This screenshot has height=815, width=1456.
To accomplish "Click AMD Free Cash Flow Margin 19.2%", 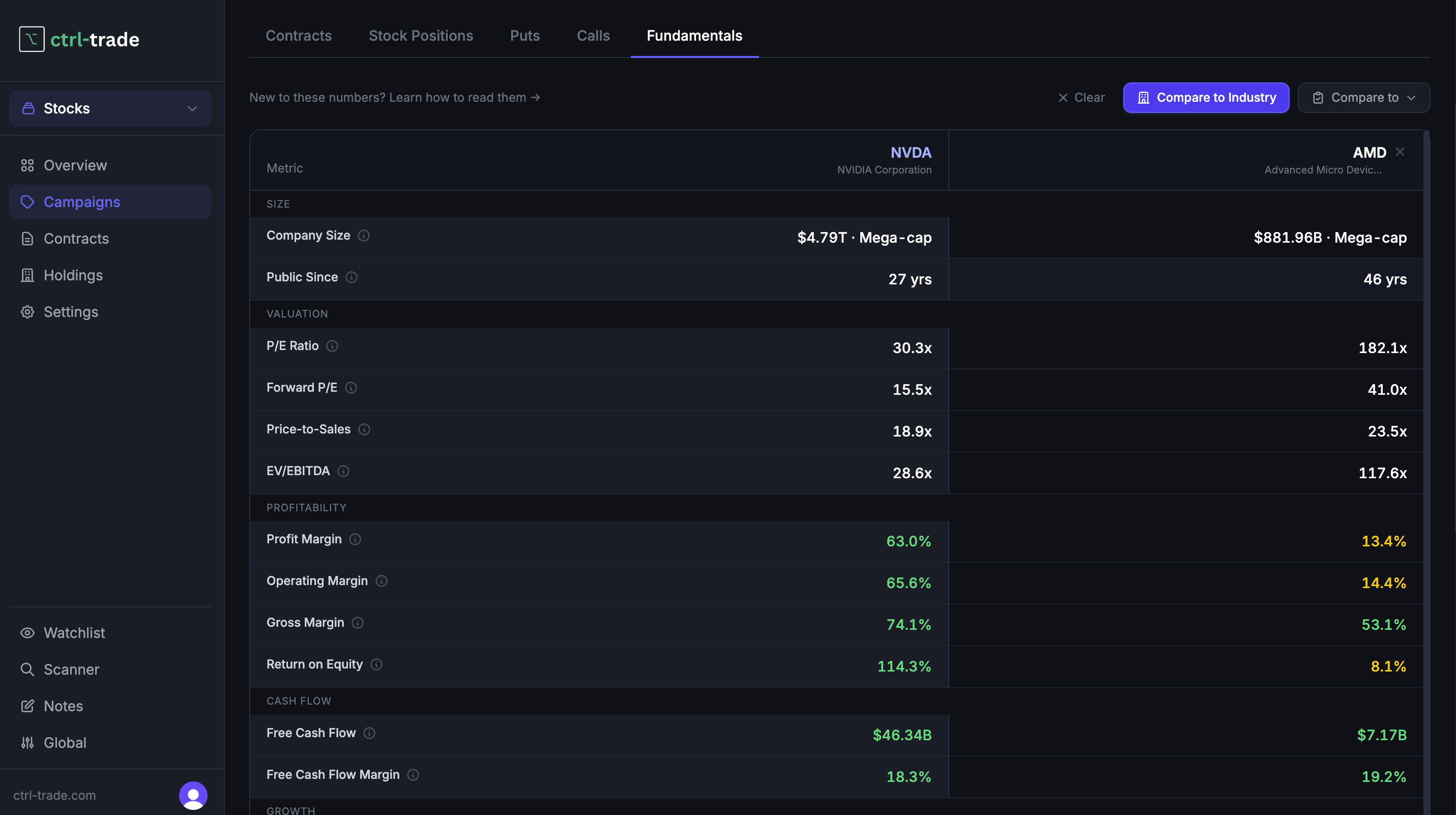I will [1384, 776].
